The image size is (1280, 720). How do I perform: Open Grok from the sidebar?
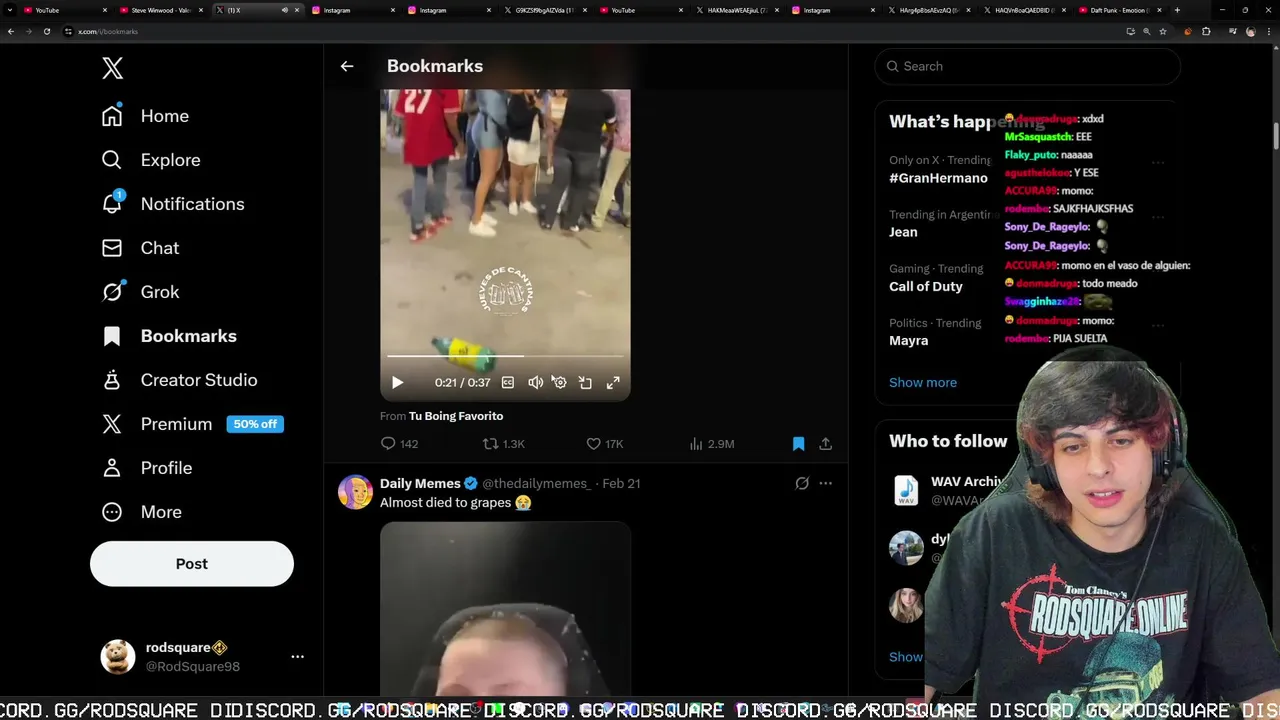point(140,292)
